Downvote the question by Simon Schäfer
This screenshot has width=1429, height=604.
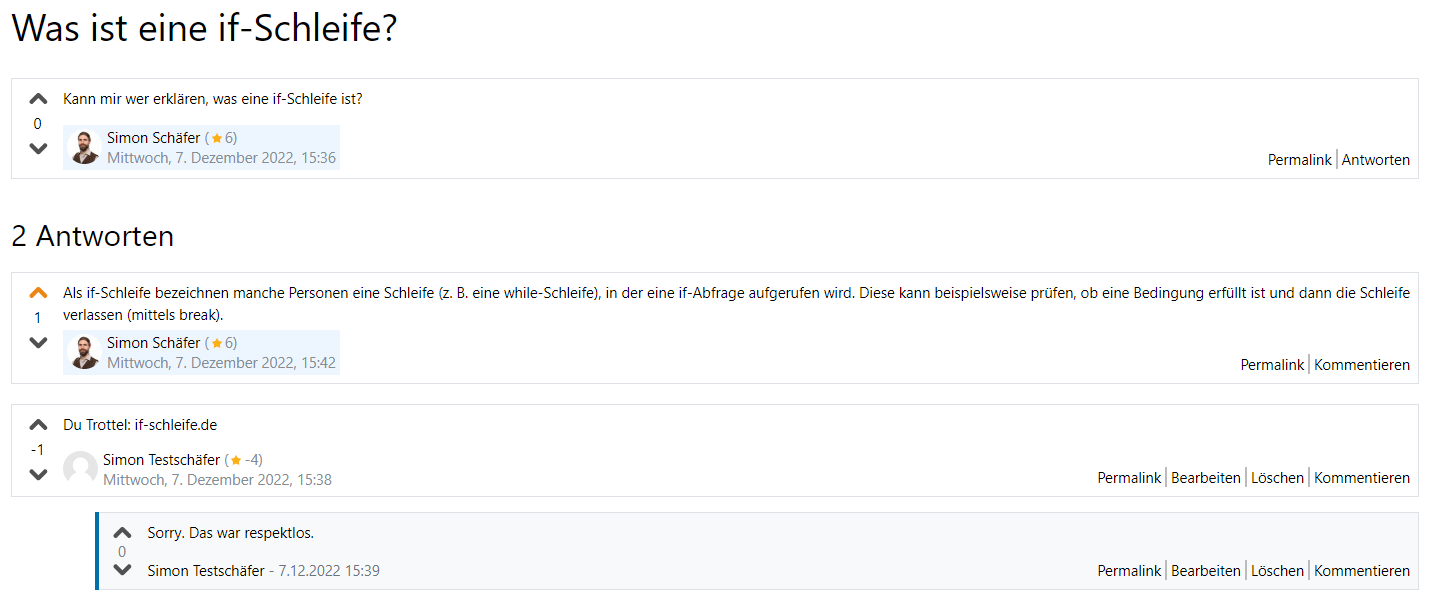[x=38, y=148]
